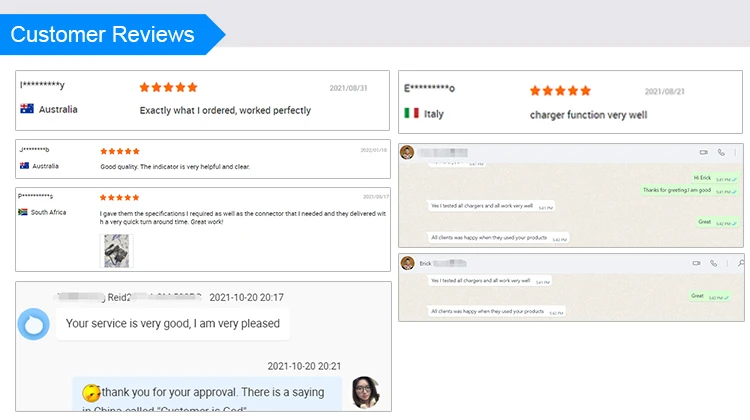Click the blue chat bubble avatar icon

33,324
